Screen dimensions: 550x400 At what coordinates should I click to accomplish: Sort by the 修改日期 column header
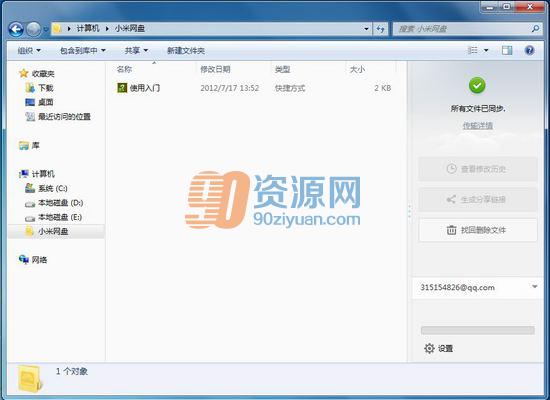point(215,69)
